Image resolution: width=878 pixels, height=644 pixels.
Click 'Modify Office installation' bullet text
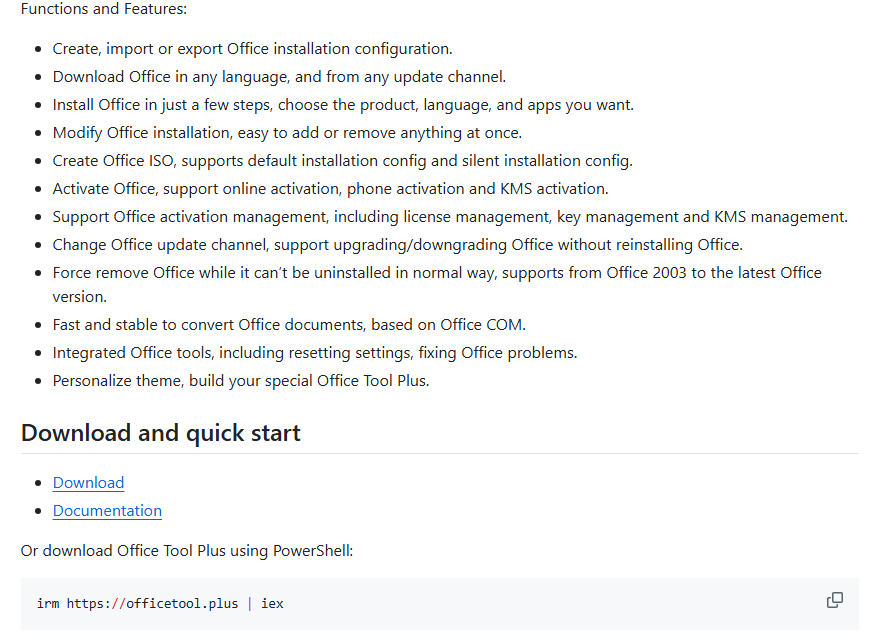click(287, 133)
